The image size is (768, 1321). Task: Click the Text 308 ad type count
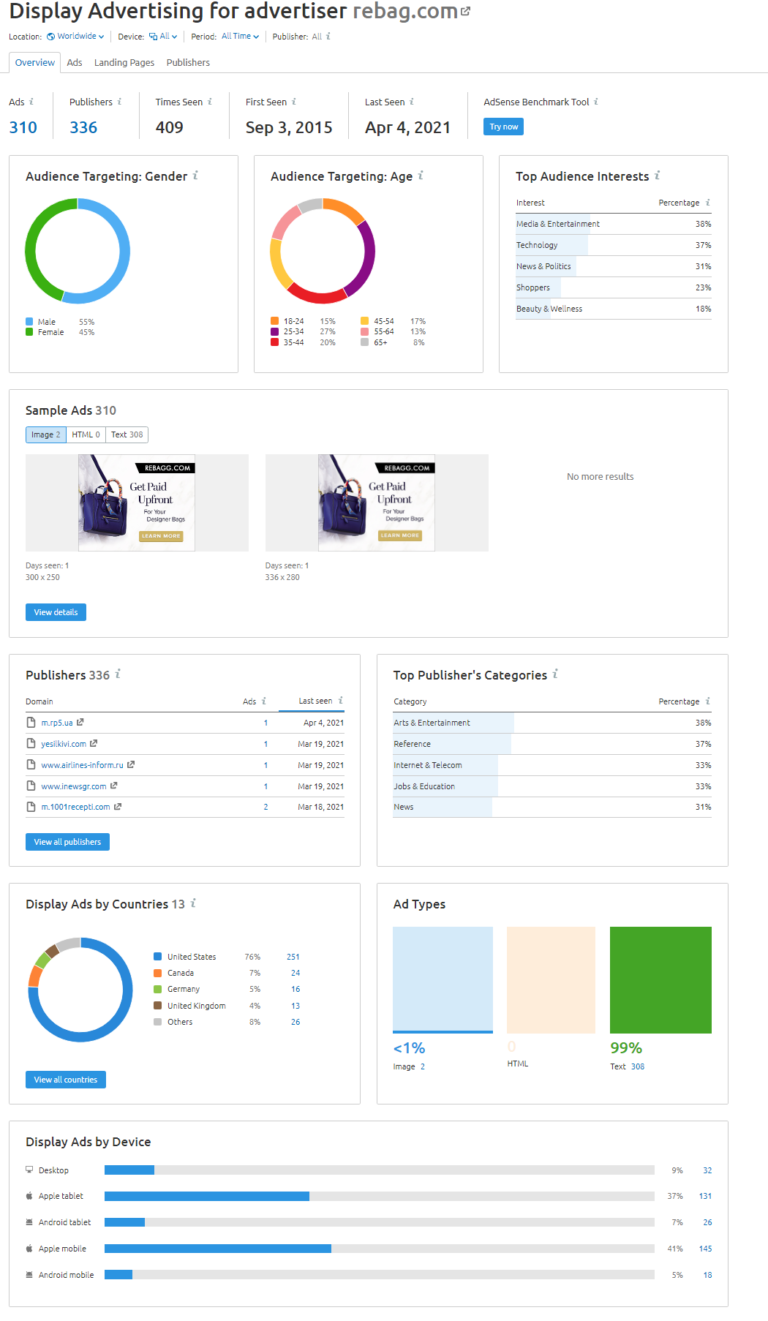(638, 1067)
